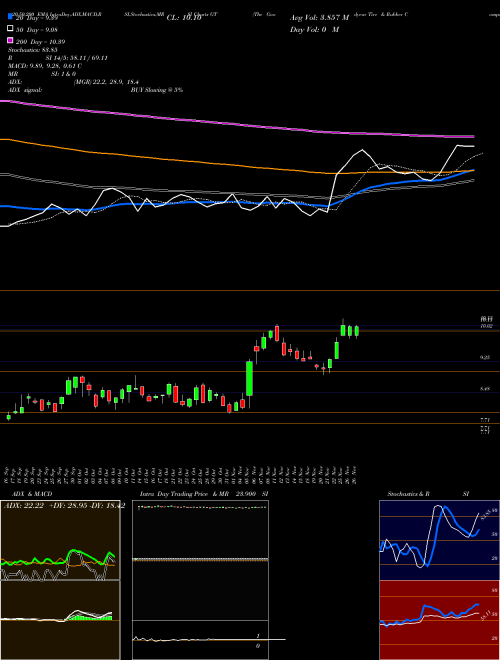This screenshot has height=660, width=500.
Task: Click the 'Intra Day Trading Price & MR' title
Action: pyautogui.click(x=184, y=494)
